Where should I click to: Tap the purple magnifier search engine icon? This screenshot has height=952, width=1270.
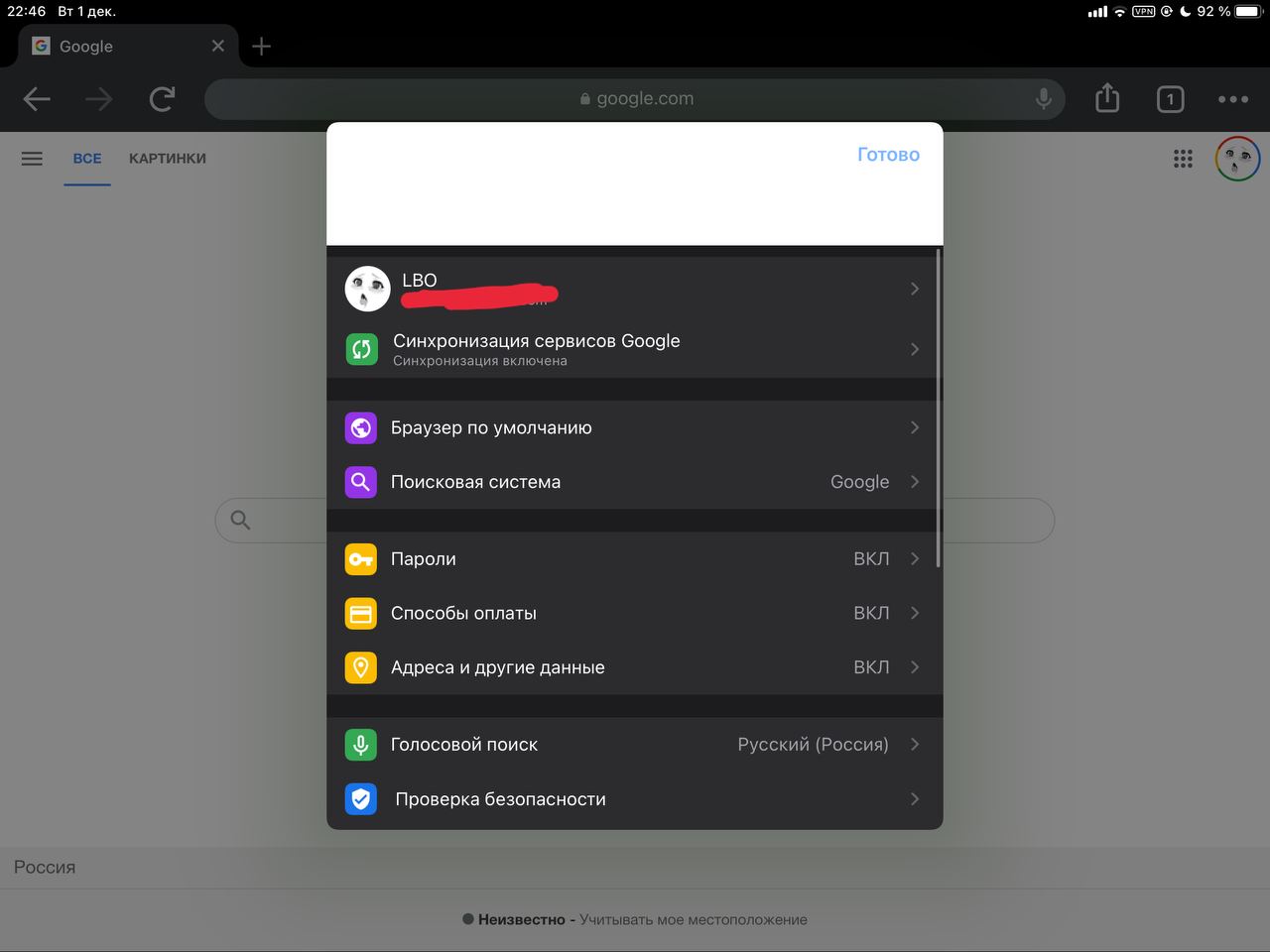[361, 482]
